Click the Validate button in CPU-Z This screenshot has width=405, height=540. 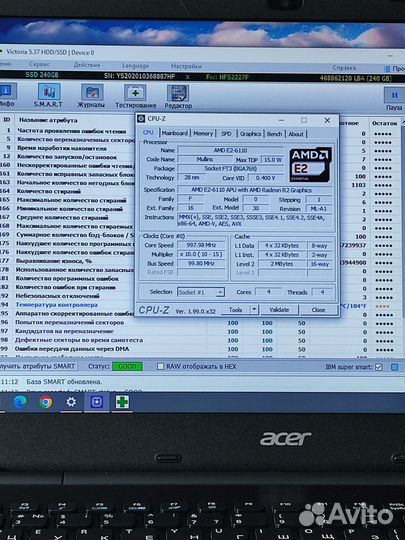pos(279,310)
